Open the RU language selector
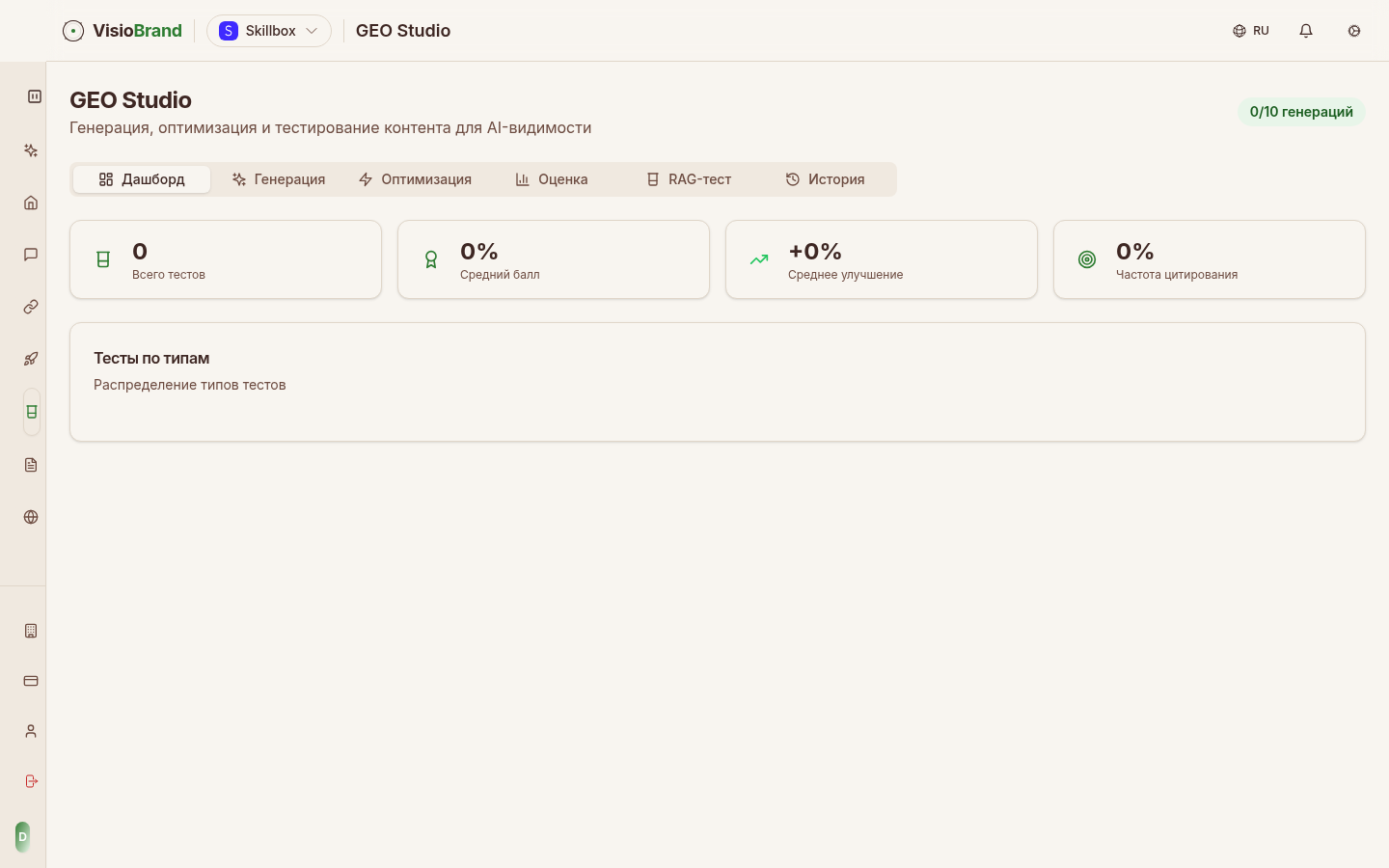This screenshot has height=868, width=1389. (x=1251, y=31)
